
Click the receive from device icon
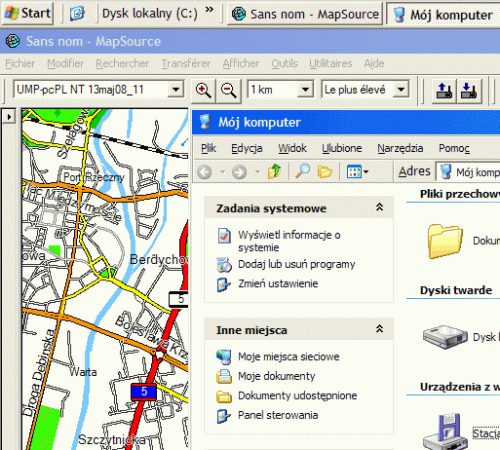pyautogui.click(x=469, y=91)
